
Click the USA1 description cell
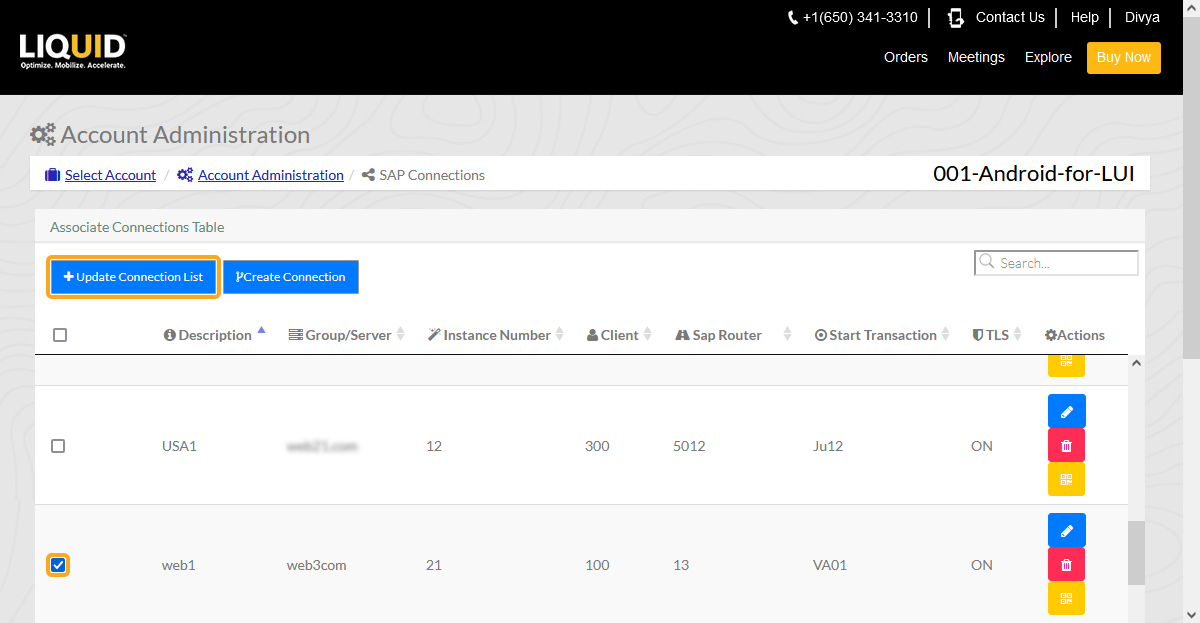click(179, 446)
